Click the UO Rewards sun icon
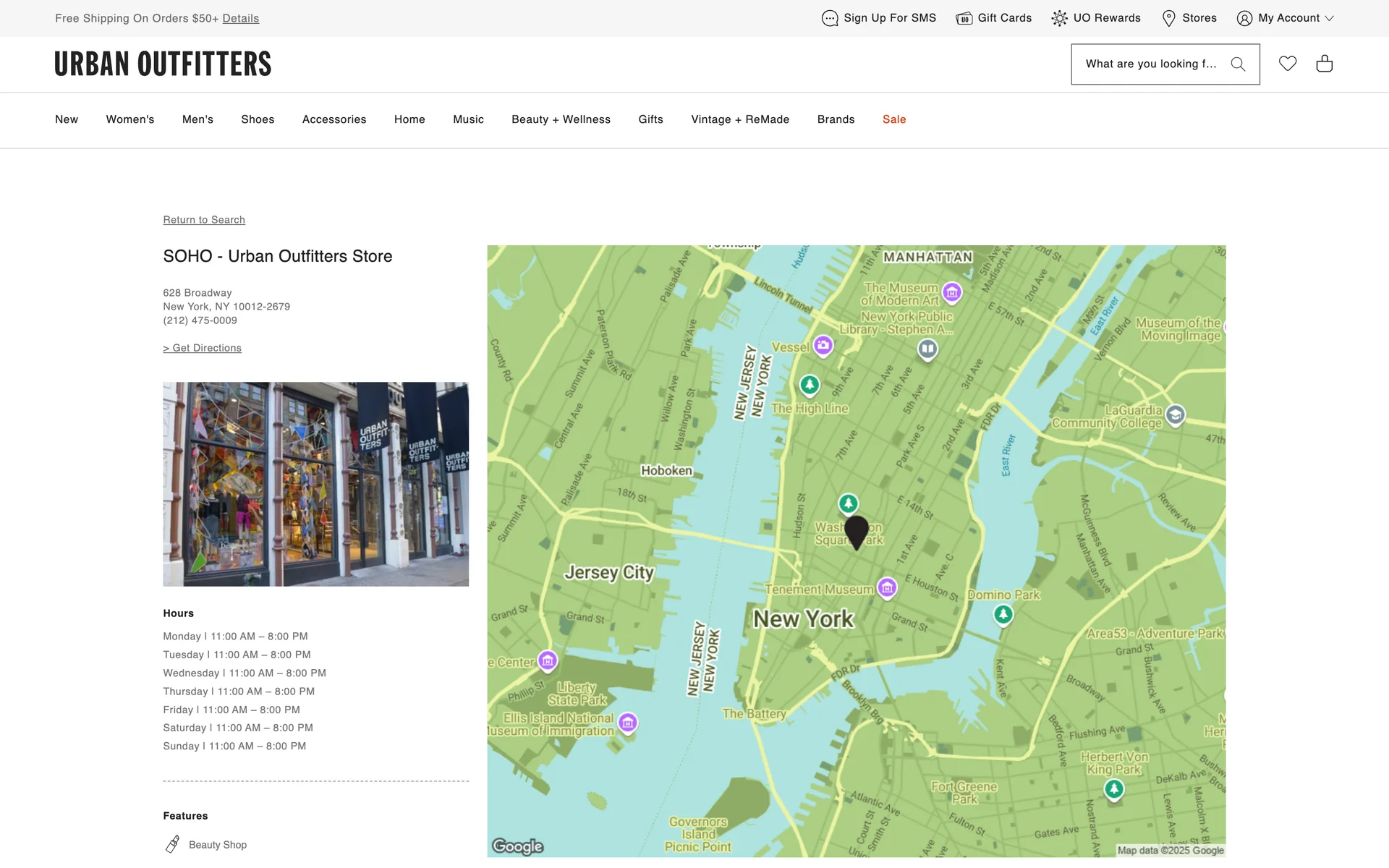Screen dimensions: 1389x868 point(1059,18)
